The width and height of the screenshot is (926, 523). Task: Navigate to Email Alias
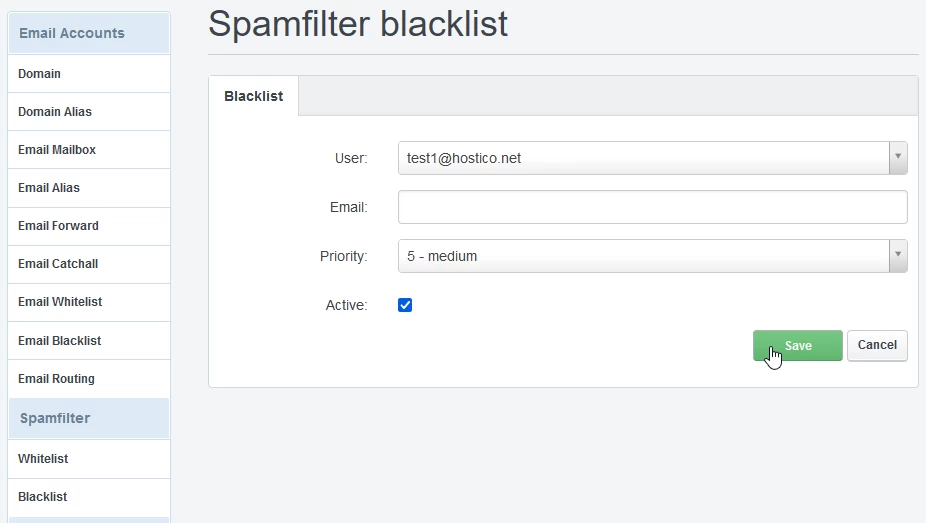tap(49, 188)
